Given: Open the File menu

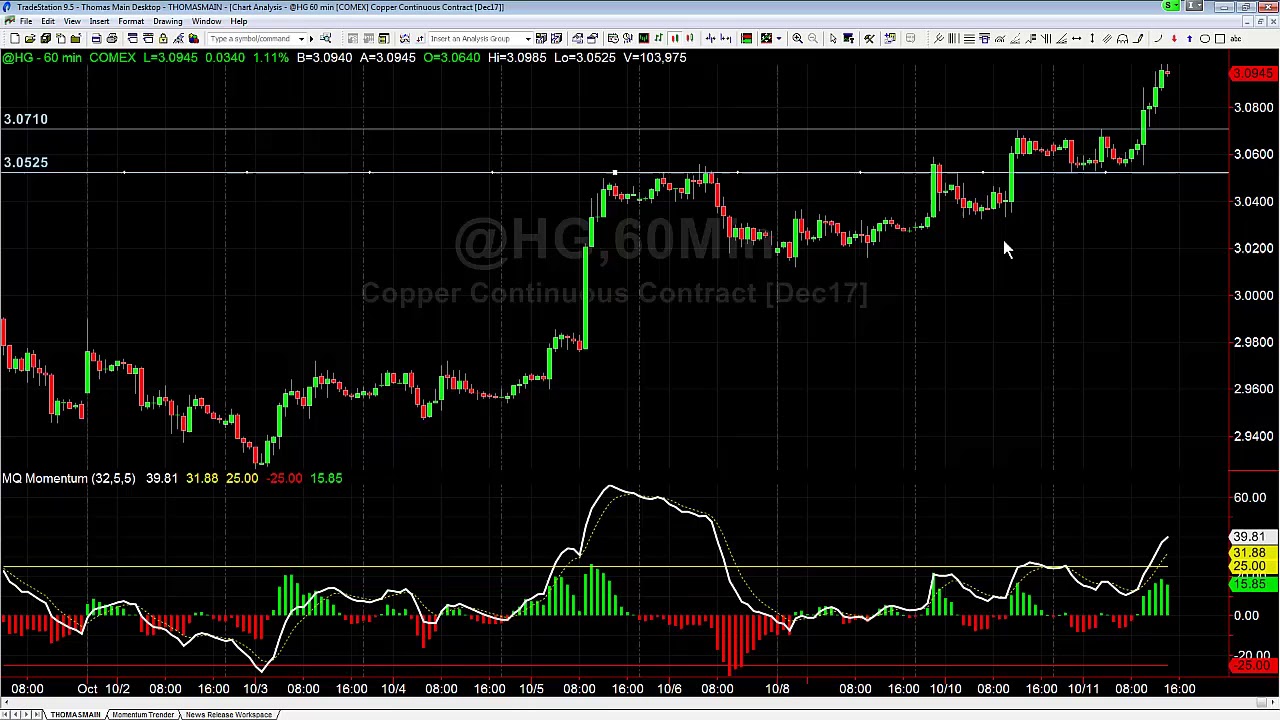Looking at the screenshot, I should [26, 21].
